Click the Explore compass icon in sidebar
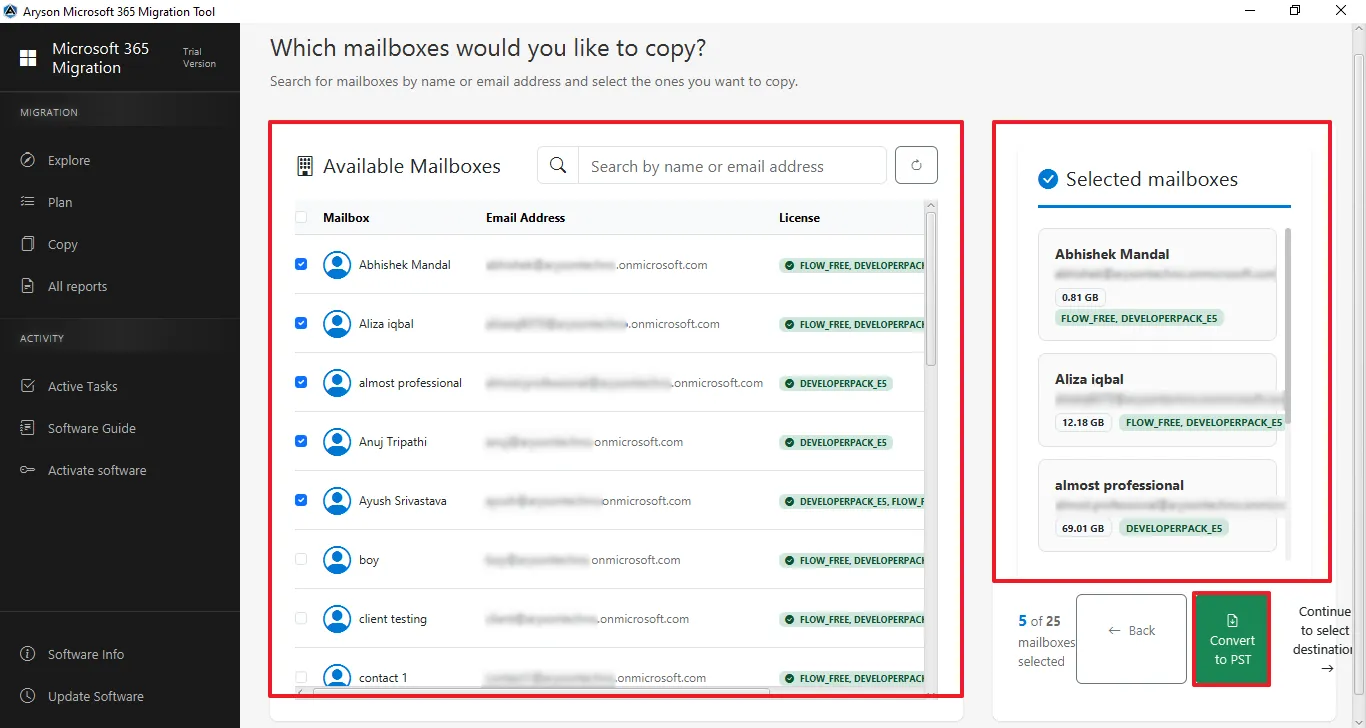1366x728 pixels. 28,160
